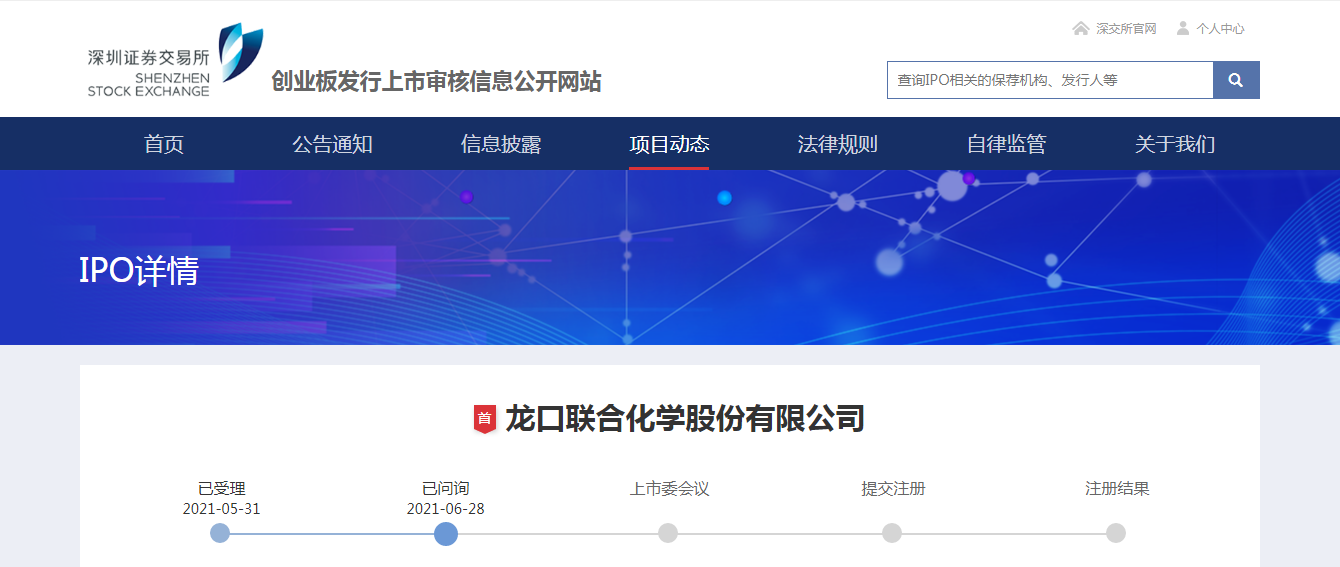Click the 上市委会议 step label

(x=669, y=489)
